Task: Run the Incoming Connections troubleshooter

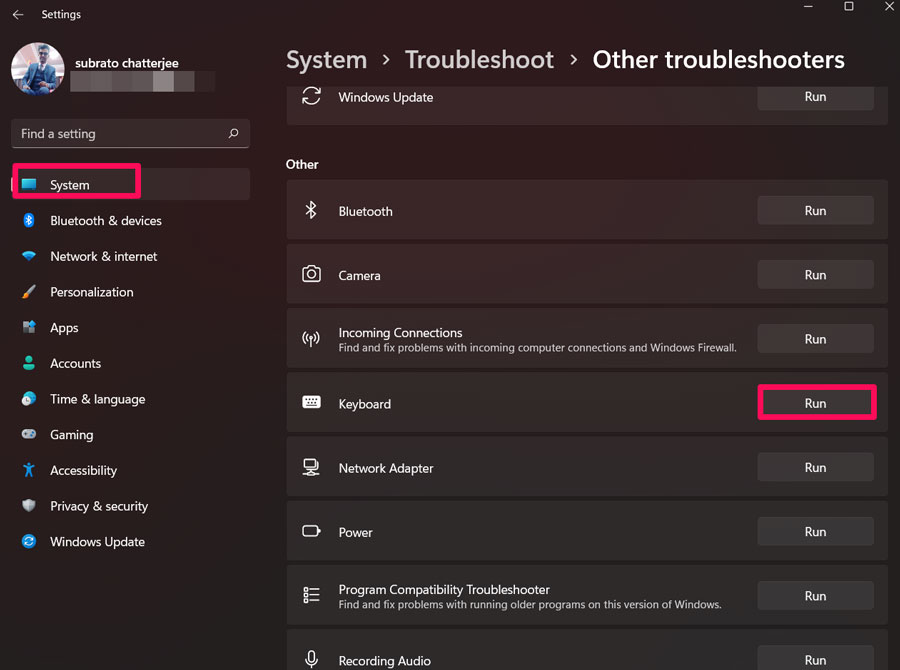Action: tap(816, 339)
